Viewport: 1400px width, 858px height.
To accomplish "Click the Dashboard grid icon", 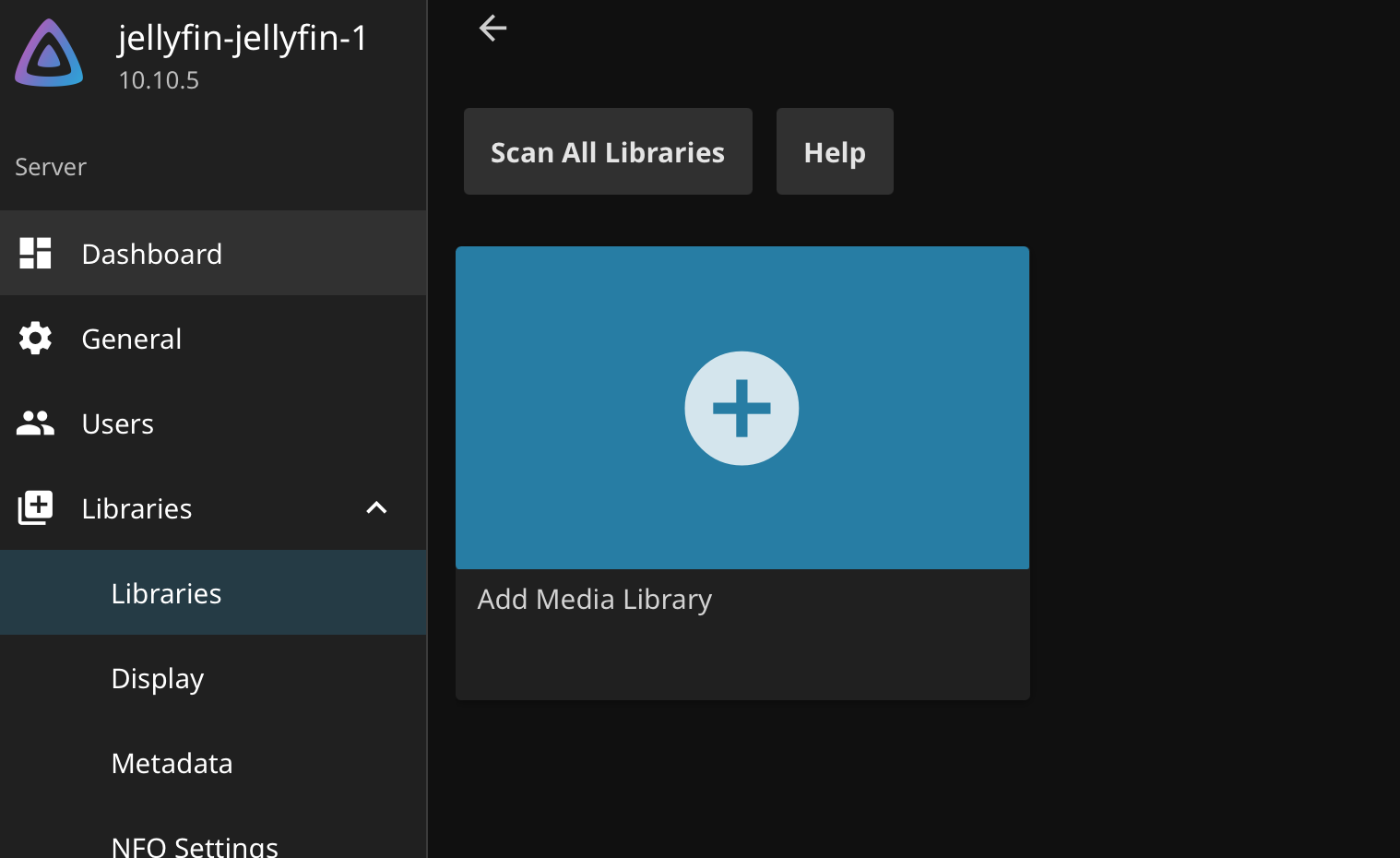I will [x=35, y=254].
